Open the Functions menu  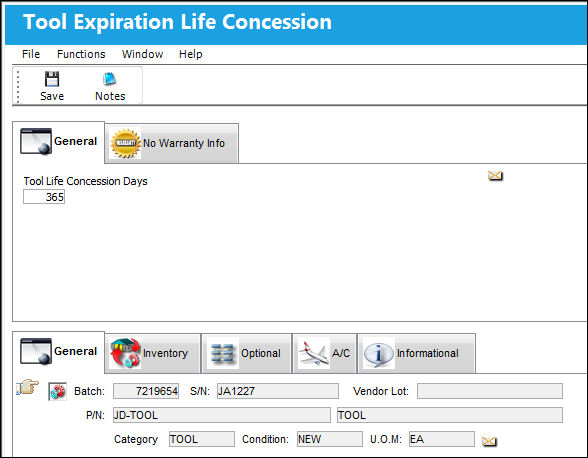click(x=81, y=54)
